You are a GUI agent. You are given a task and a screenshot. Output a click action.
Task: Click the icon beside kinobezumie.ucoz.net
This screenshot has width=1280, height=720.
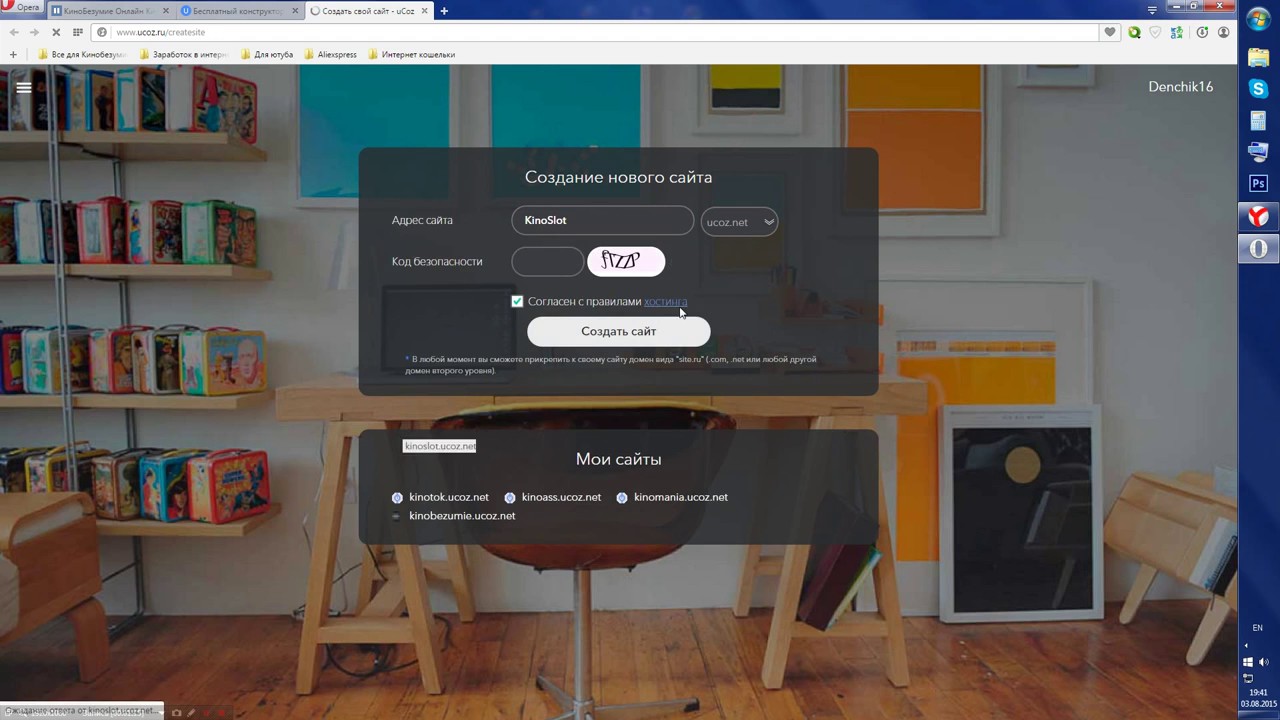[x=397, y=516]
